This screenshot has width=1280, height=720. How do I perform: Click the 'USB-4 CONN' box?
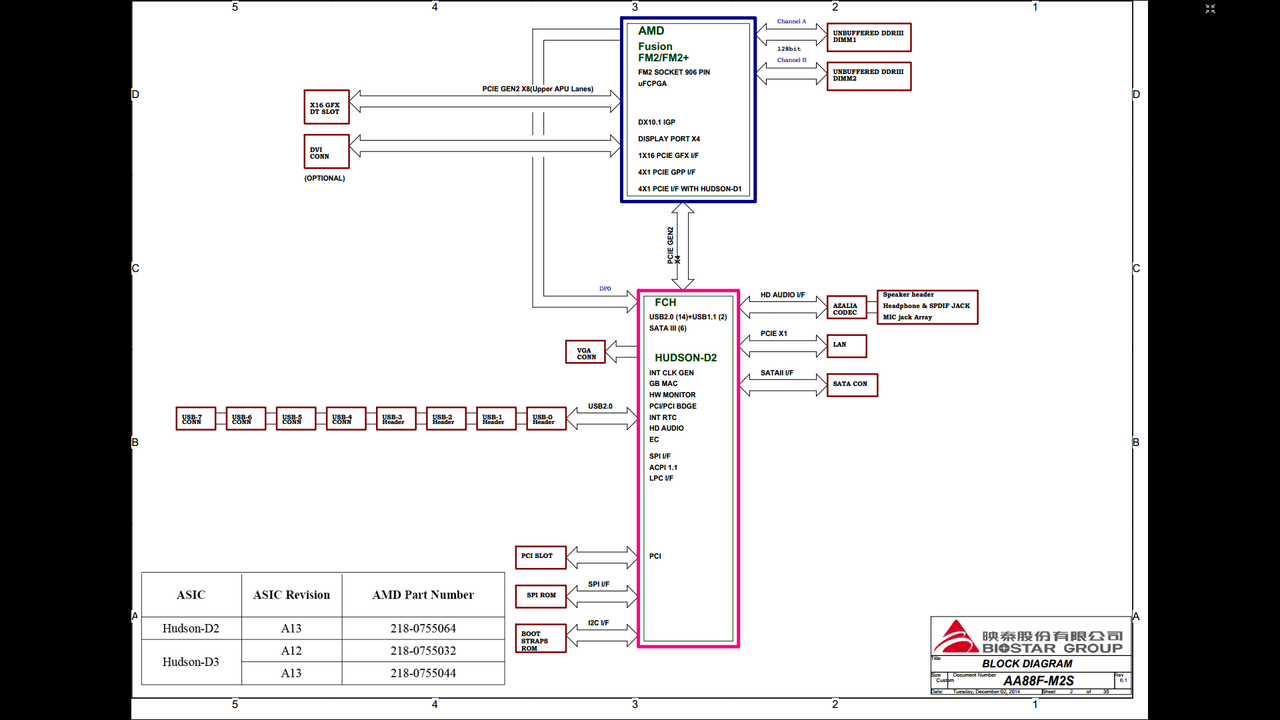coord(346,419)
